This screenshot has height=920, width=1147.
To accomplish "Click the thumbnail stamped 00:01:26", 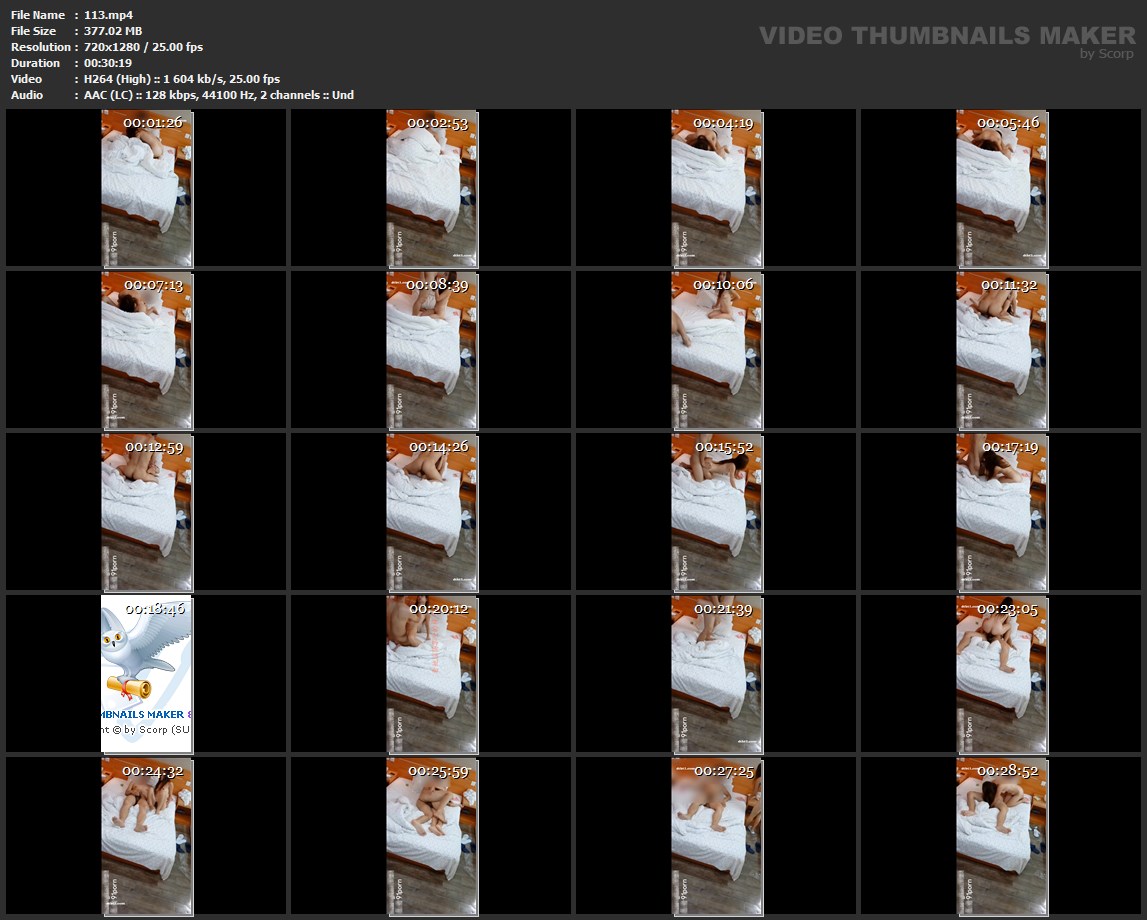I will pyautogui.click(x=147, y=188).
